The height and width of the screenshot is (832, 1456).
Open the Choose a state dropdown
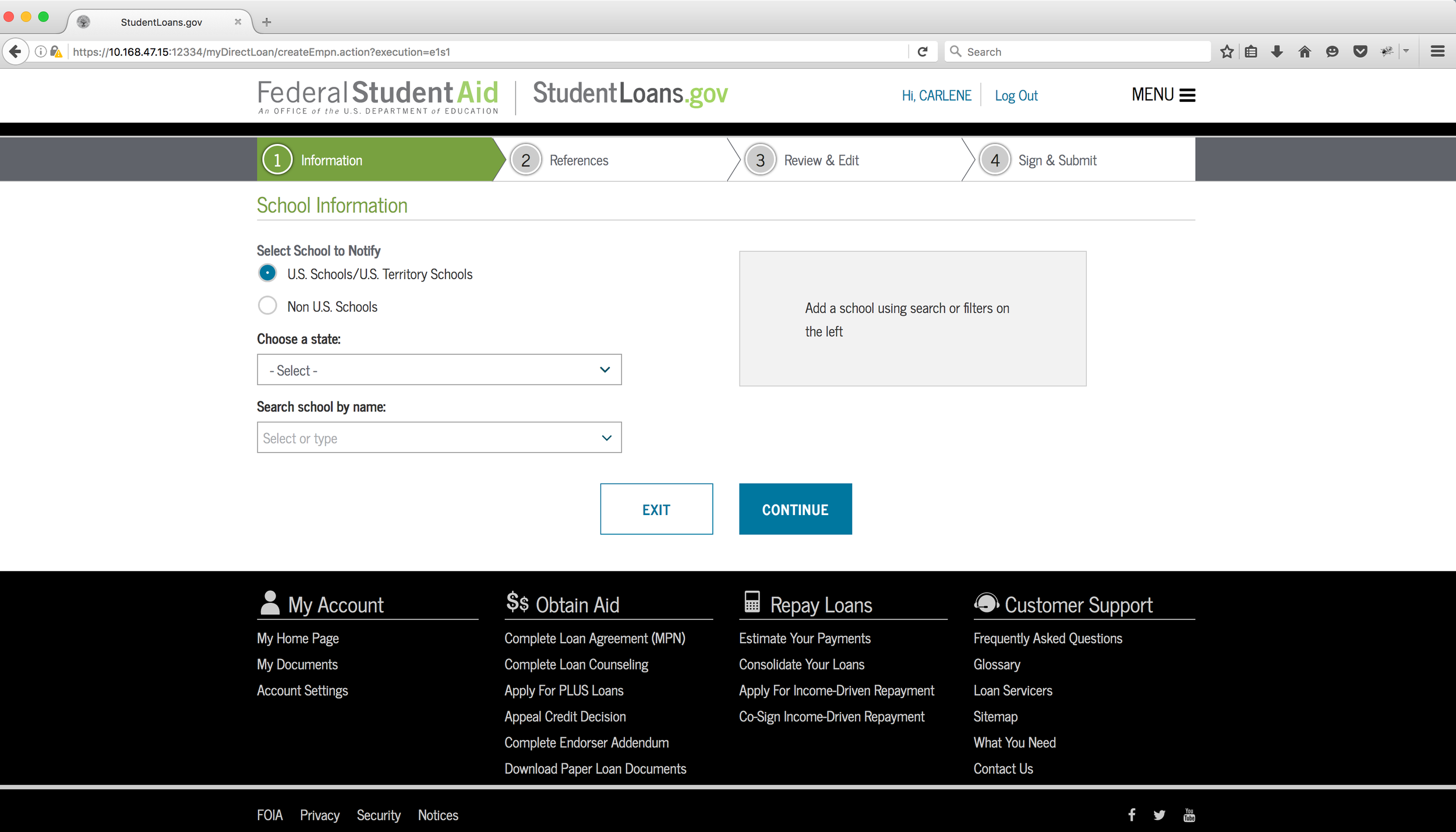point(439,370)
